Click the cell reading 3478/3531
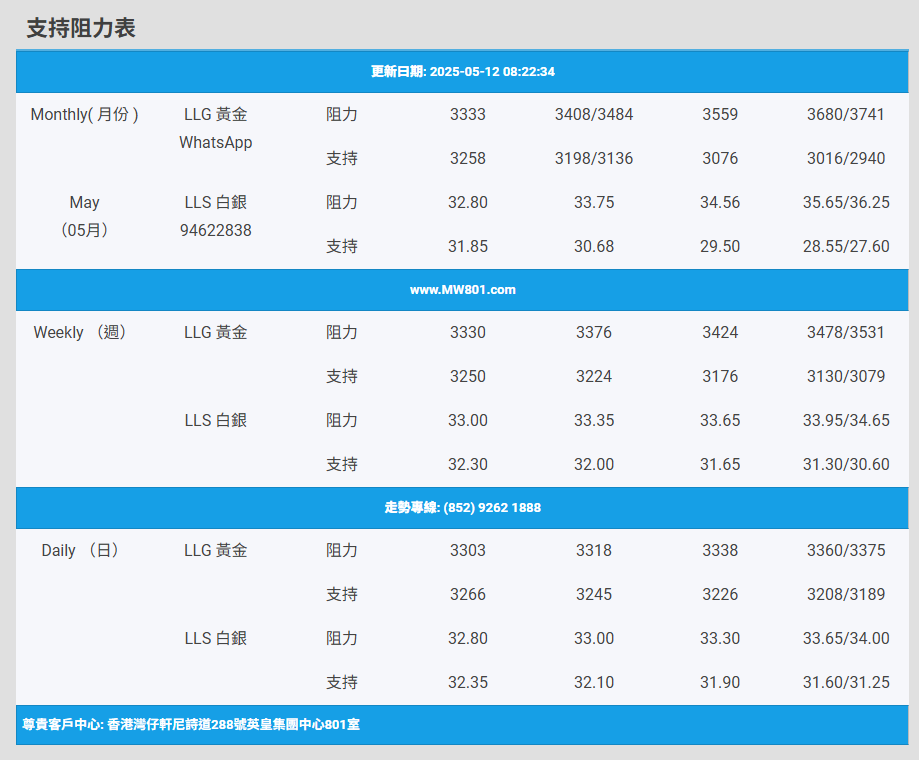The width and height of the screenshot is (919, 760). [846, 332]
